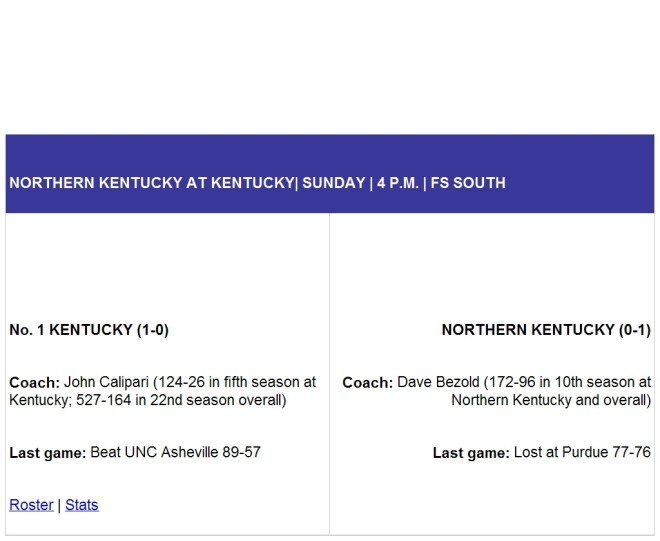Click the Lost at Purdue 77-76 line

coord(542,452)
